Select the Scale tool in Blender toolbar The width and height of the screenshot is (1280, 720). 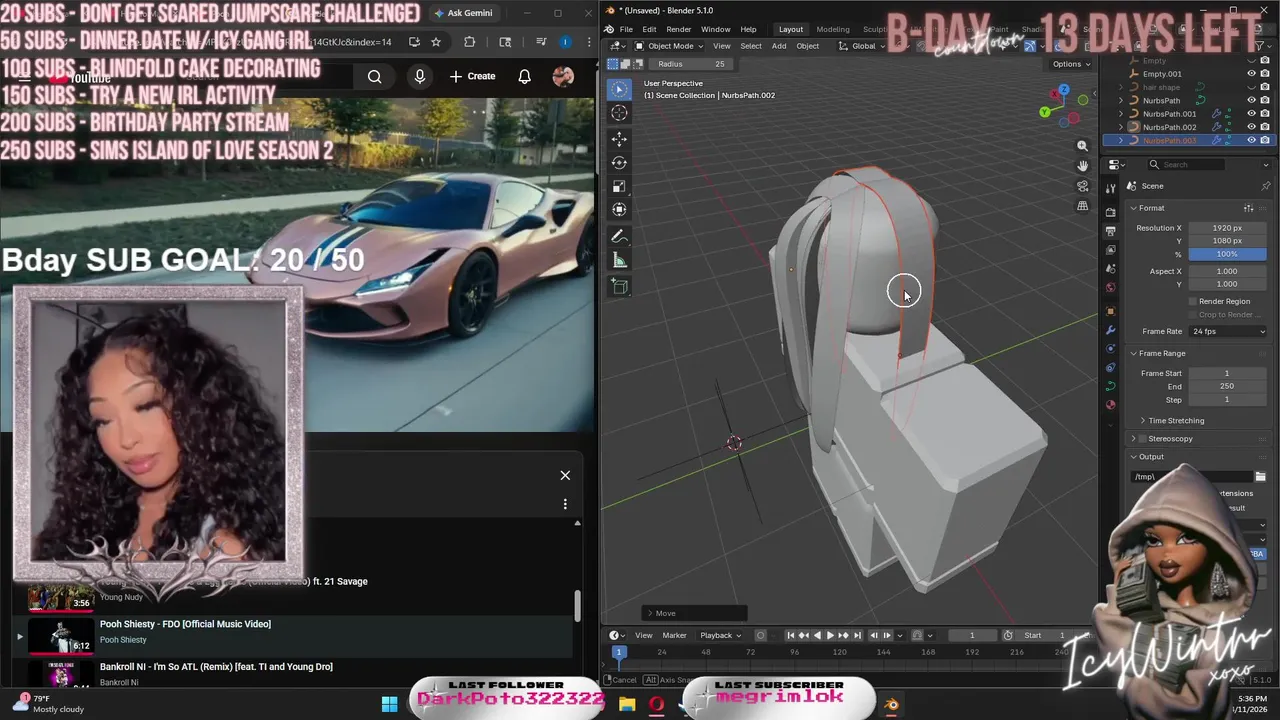coord(619,186)
